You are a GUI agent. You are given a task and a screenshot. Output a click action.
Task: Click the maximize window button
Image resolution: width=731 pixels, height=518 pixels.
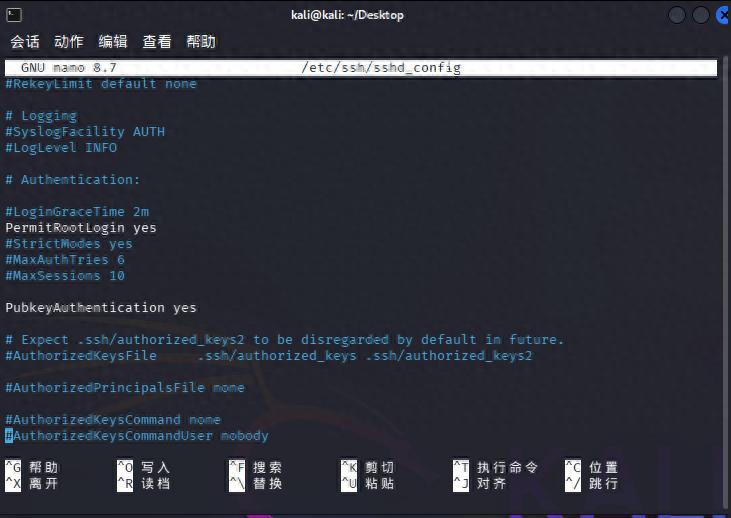(x=701, y=15)
